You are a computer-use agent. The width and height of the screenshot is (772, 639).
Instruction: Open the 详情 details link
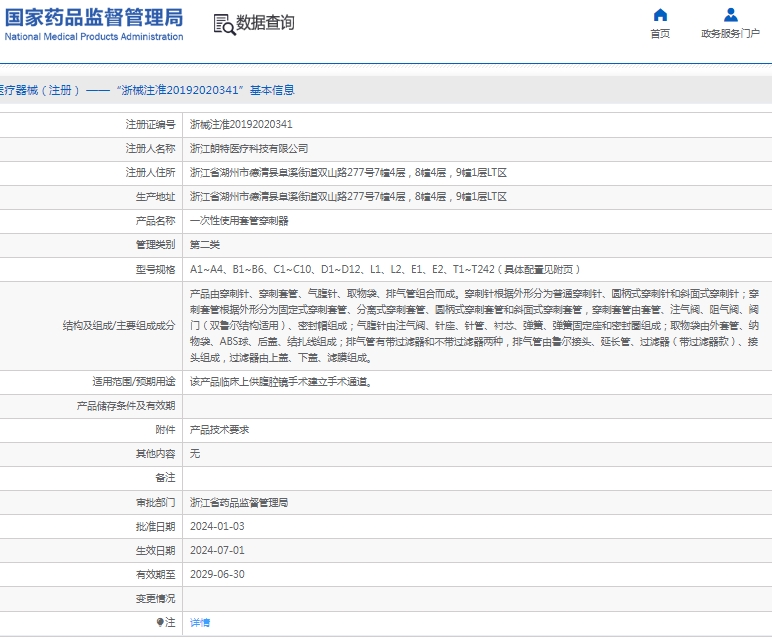(x=200, y=622)
